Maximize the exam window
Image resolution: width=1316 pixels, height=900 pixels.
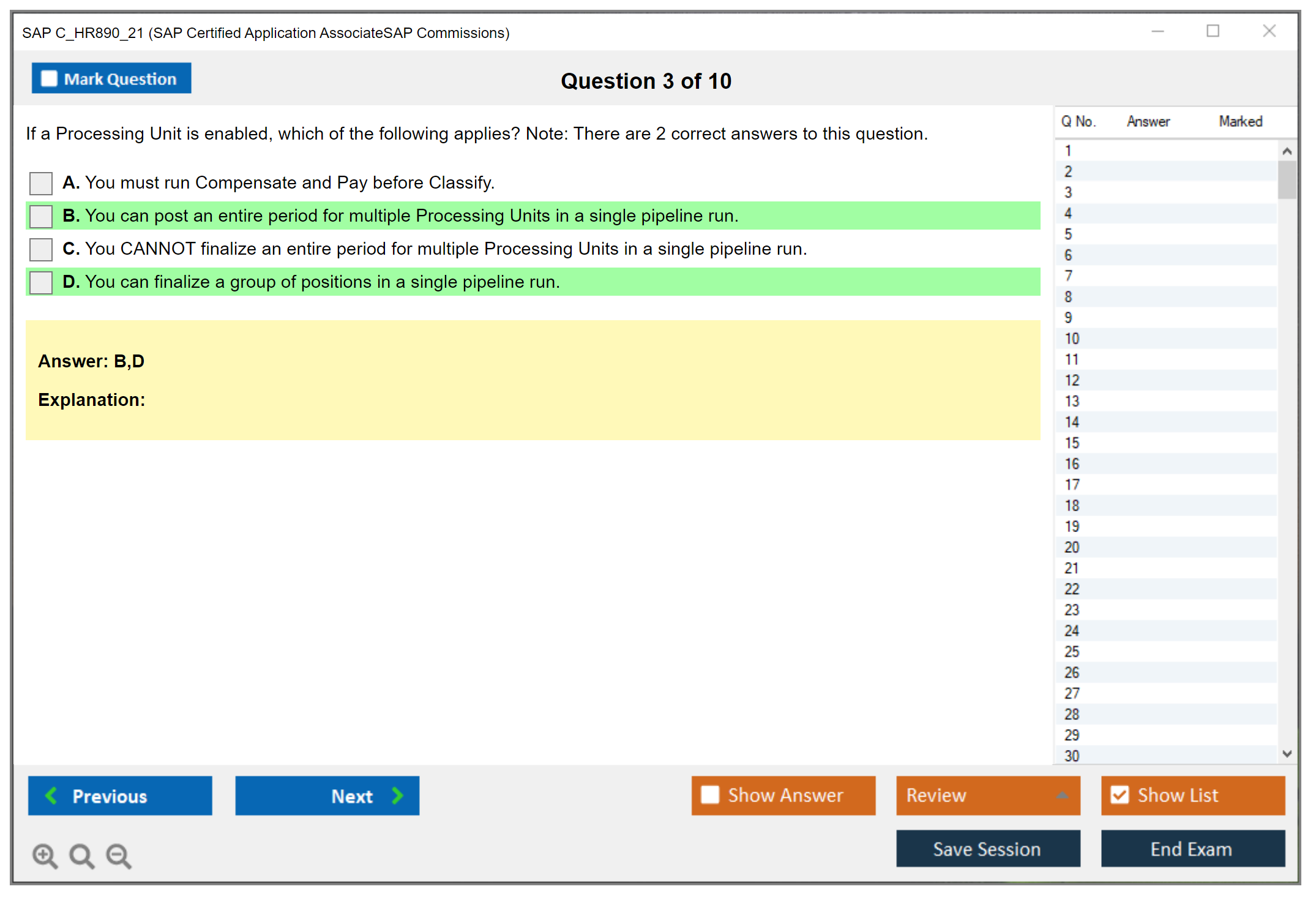(x=1213, y=31)
